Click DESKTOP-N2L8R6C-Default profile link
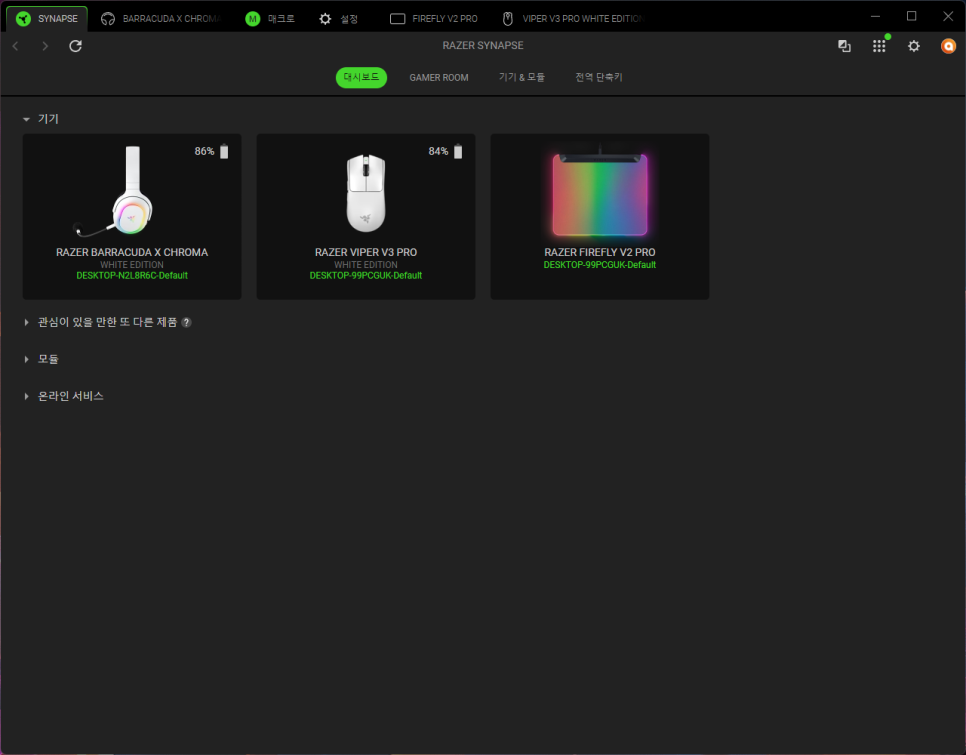Viewport: 966px width, 755px height. coord(132,276)
